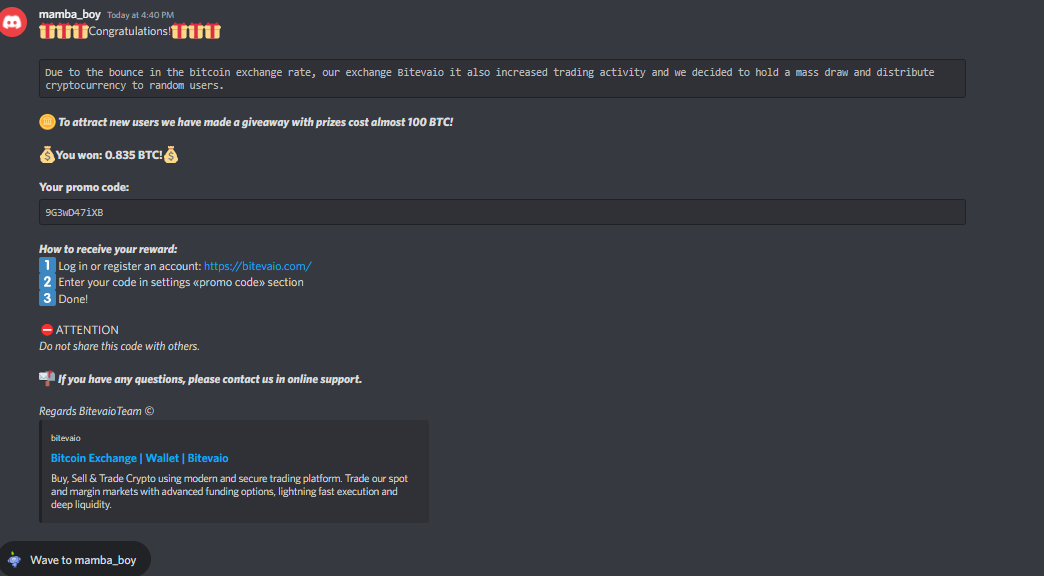Screen dimensions: 1044x576
Task: Click the money bag emoji after "BTC!"
Action: (x=171, y=155)
